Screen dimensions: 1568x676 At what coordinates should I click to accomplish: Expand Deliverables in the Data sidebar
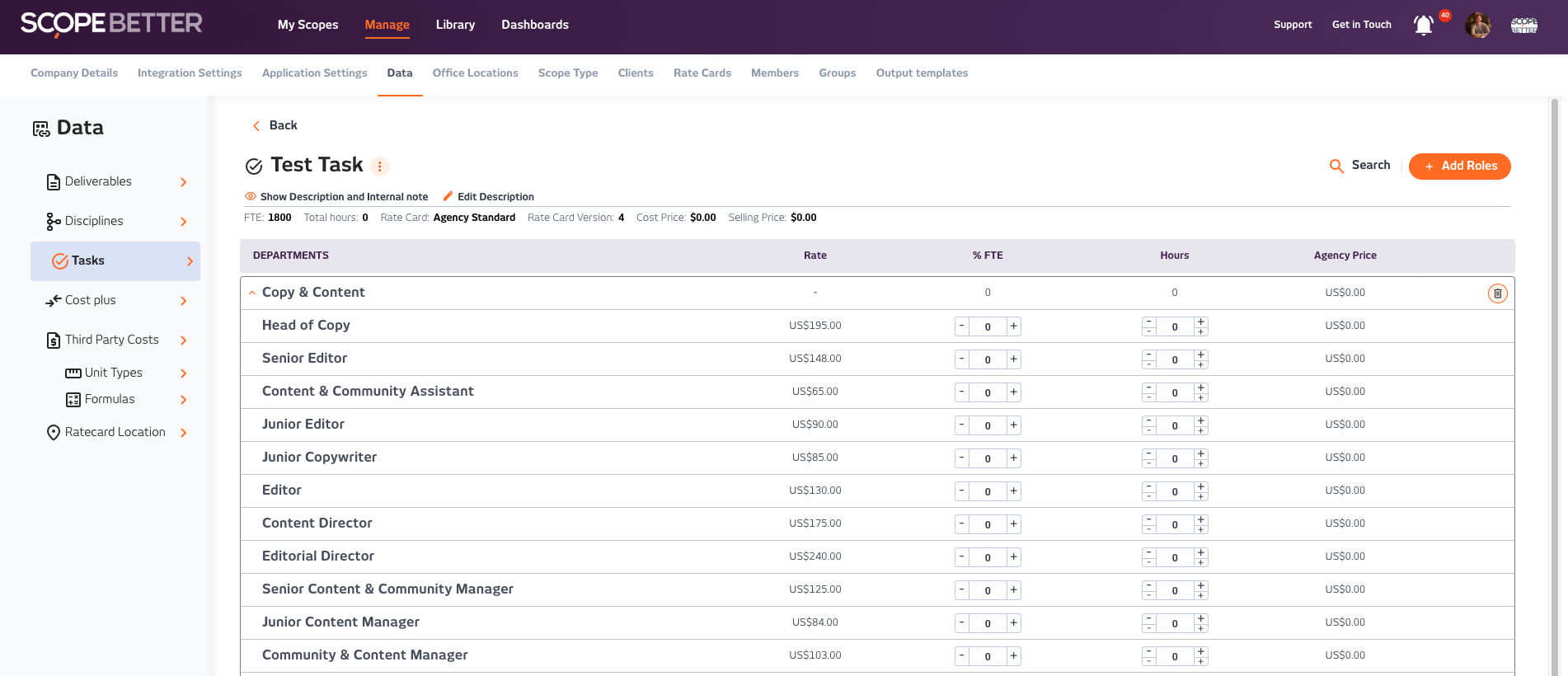[183, 182]
